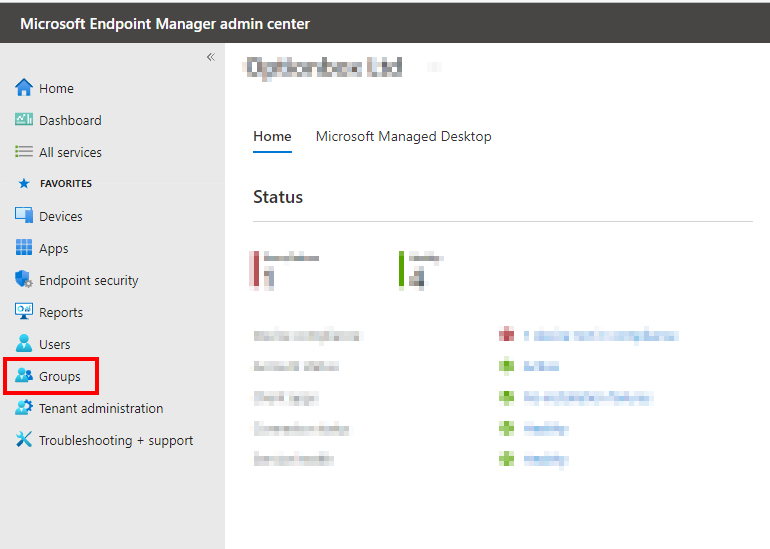This screenshot has width=770, height=549.
Task: Go to Apps in favorites
Action: coord(54,248)
